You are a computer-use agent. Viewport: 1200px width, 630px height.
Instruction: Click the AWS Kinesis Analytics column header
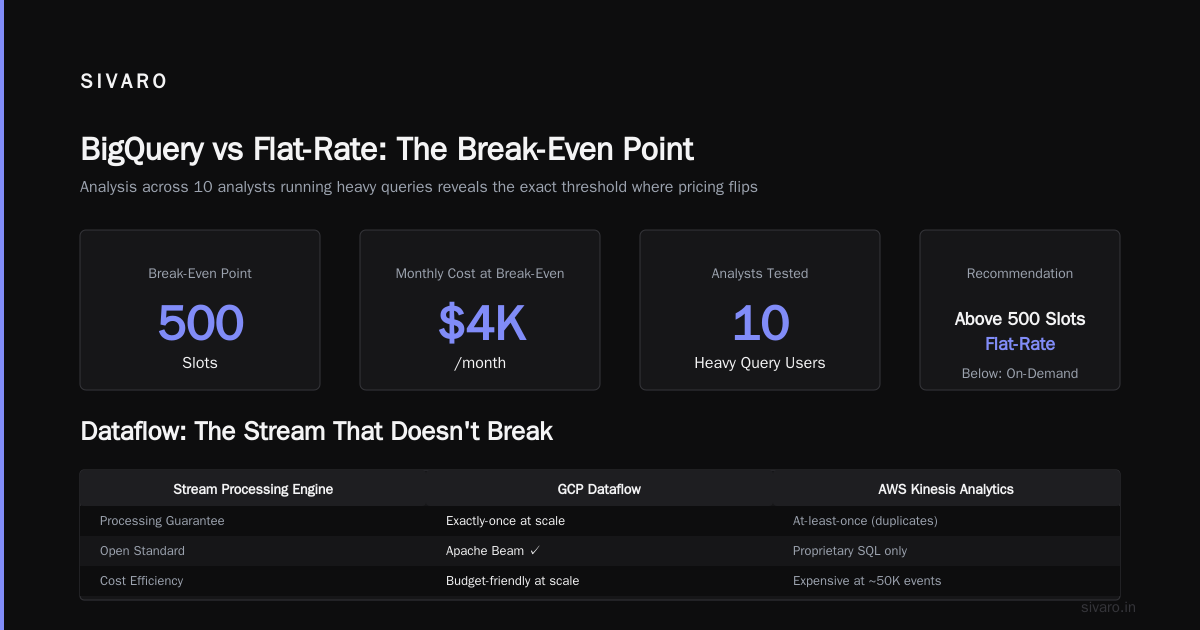click(x=946, y=489)
